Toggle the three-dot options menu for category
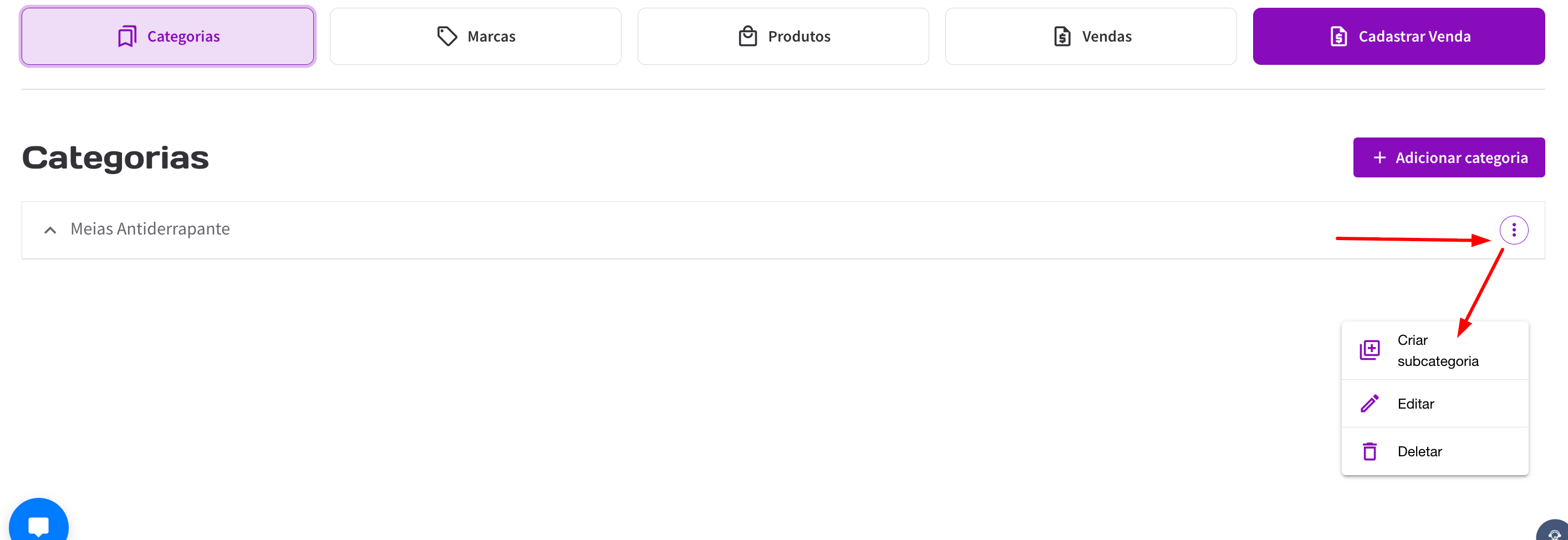This screenshot has height=540, width=1568. (1514, 230)
